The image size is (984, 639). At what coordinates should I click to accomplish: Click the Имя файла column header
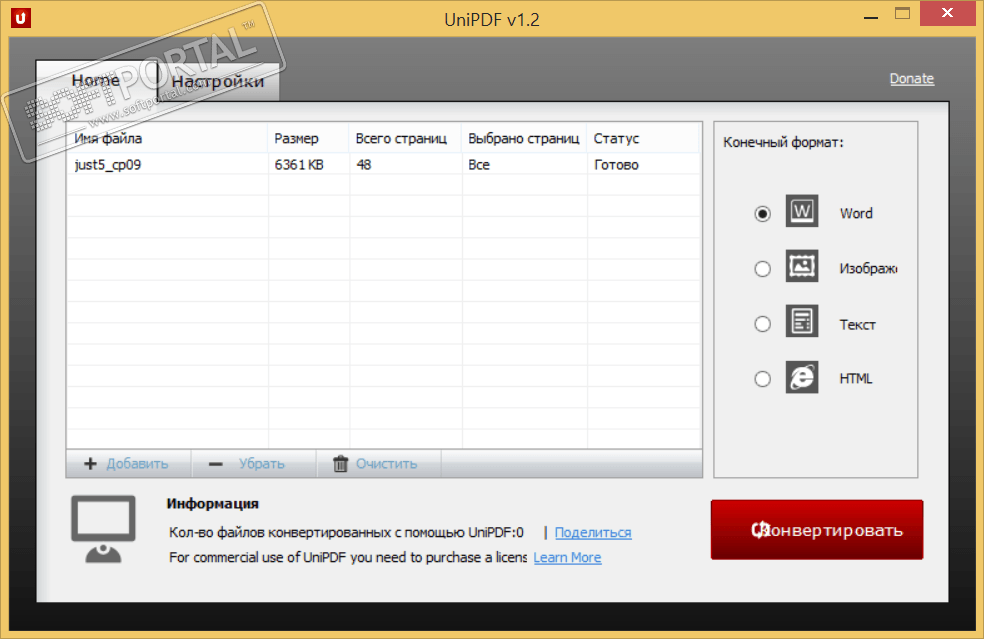coord(167,139)
